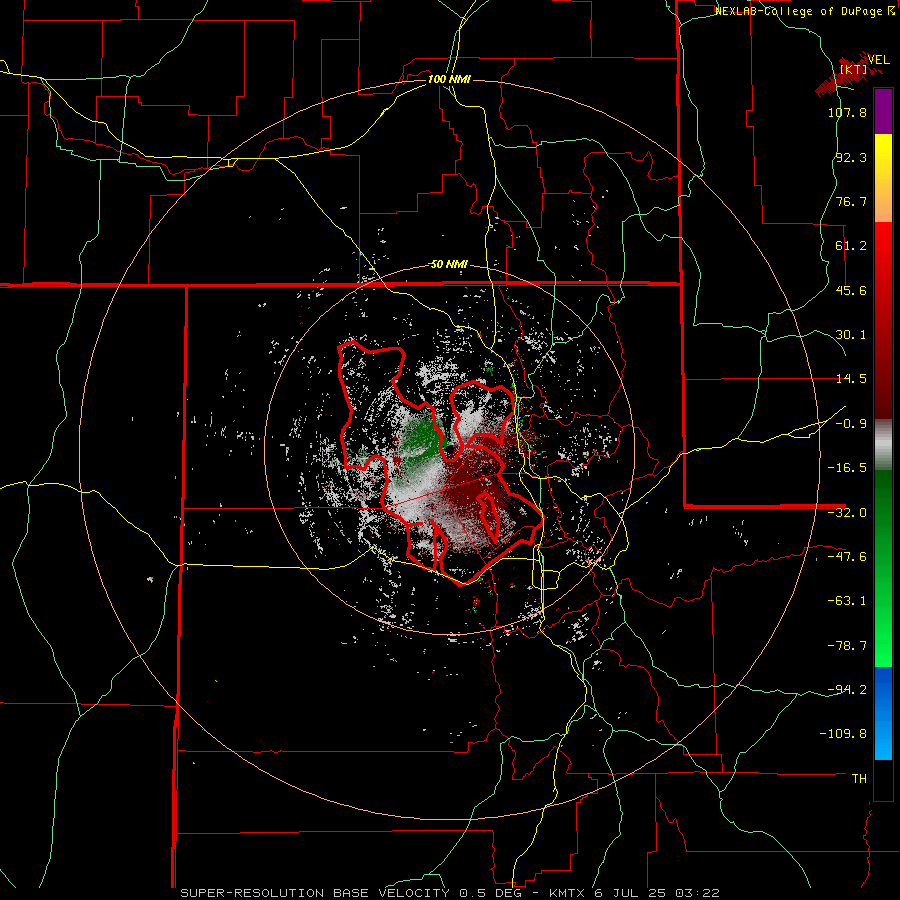Click the blue segment of the velocity color scale
The image size is (900, 900).
pyautogui.click(x=883, y=713)
